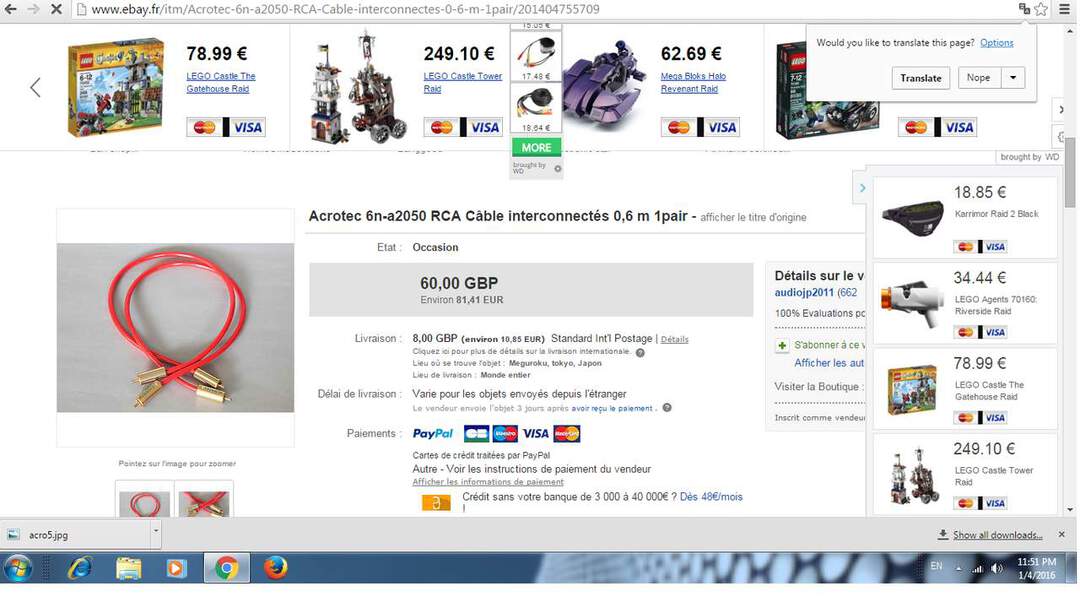This screenshot has width=1080, height=608.
Task: Launch Internet Explorer from taskbar
Action: 81,568
